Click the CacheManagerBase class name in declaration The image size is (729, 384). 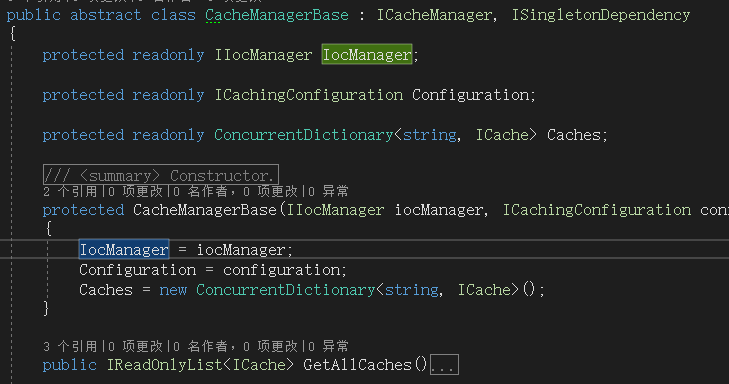click(277, 15)
